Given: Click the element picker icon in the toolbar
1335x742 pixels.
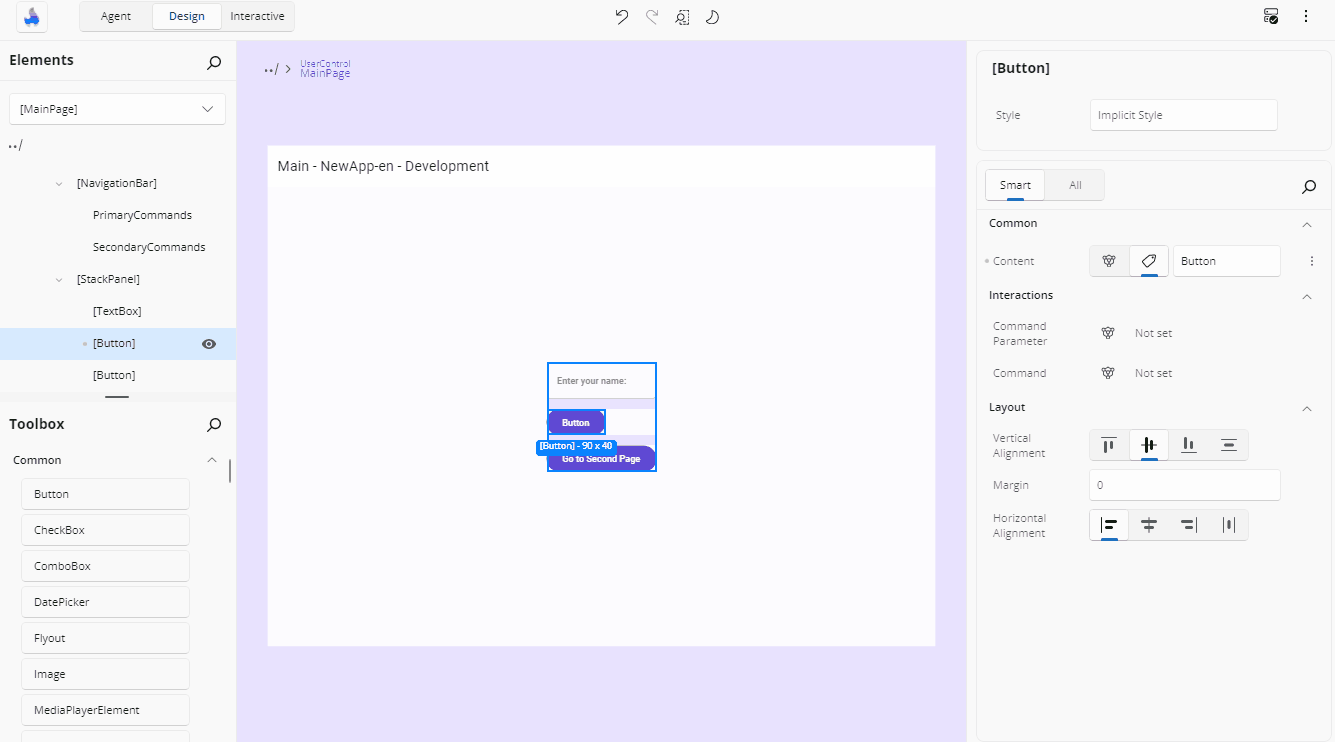Looking at the screenshot, I should pos(682,16).
